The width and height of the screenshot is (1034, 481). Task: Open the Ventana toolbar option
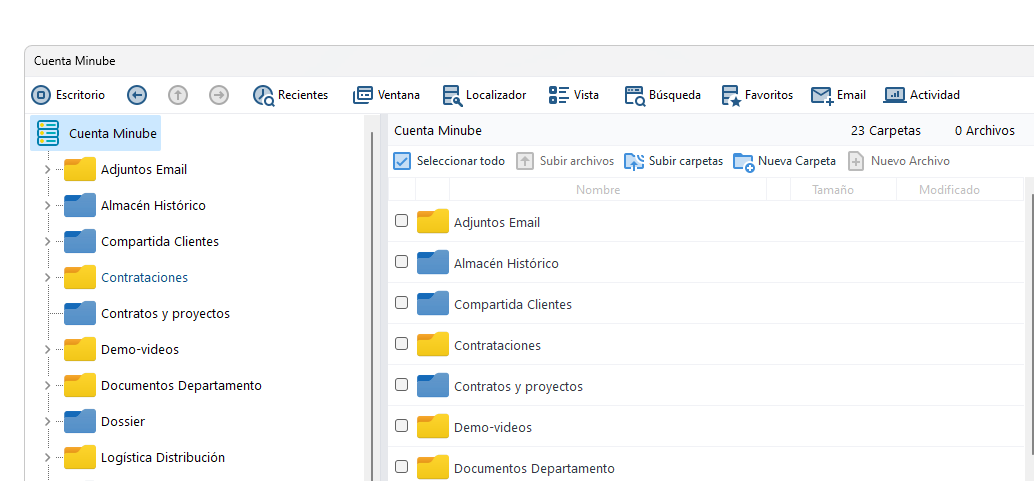pos(386,95)
